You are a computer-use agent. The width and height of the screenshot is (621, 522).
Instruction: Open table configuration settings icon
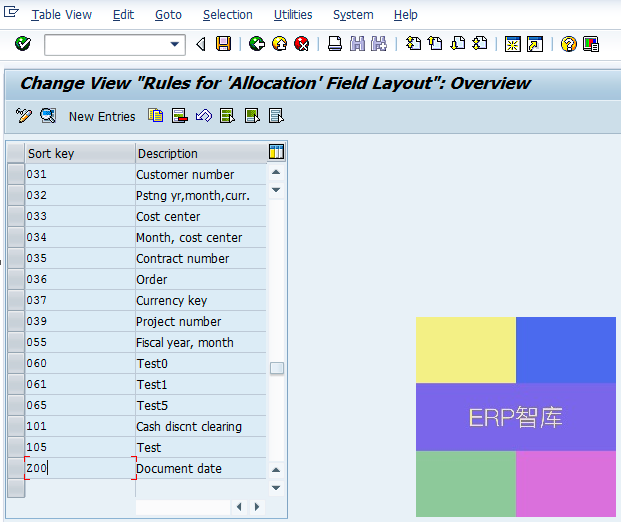point(276,152)
